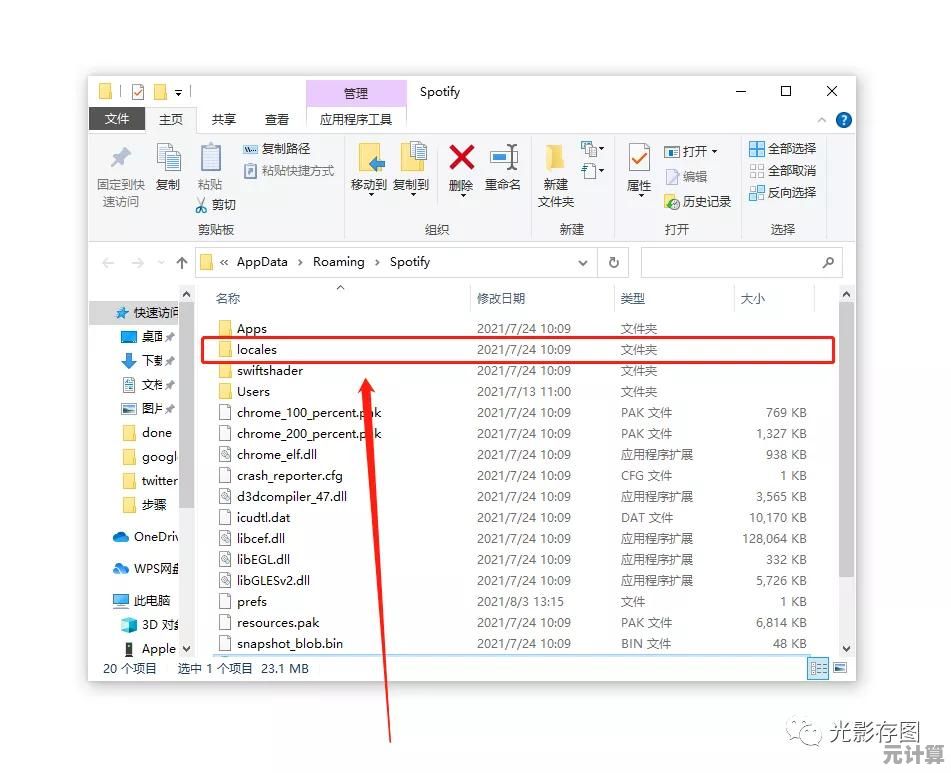Click the Pin to Quick Access icon
Viewport: 951px width, 773px height.
pos(121,158)
